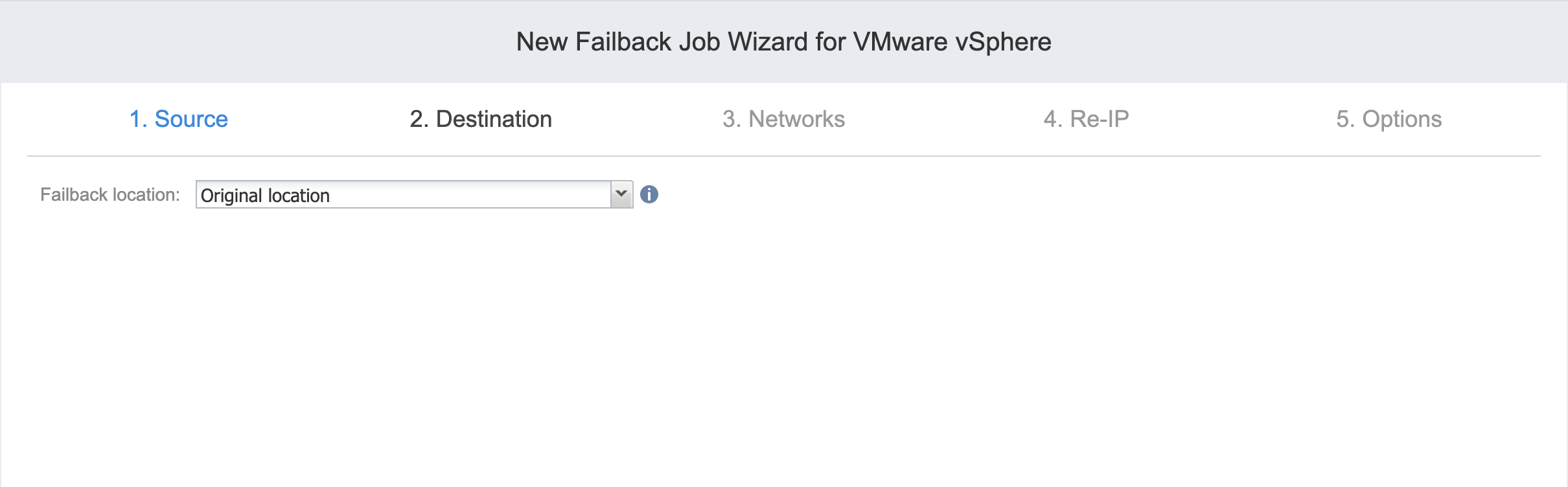Click the blue info icon beside Failback location
Screen dimensions: 1568x487
(x=649, y=194)
